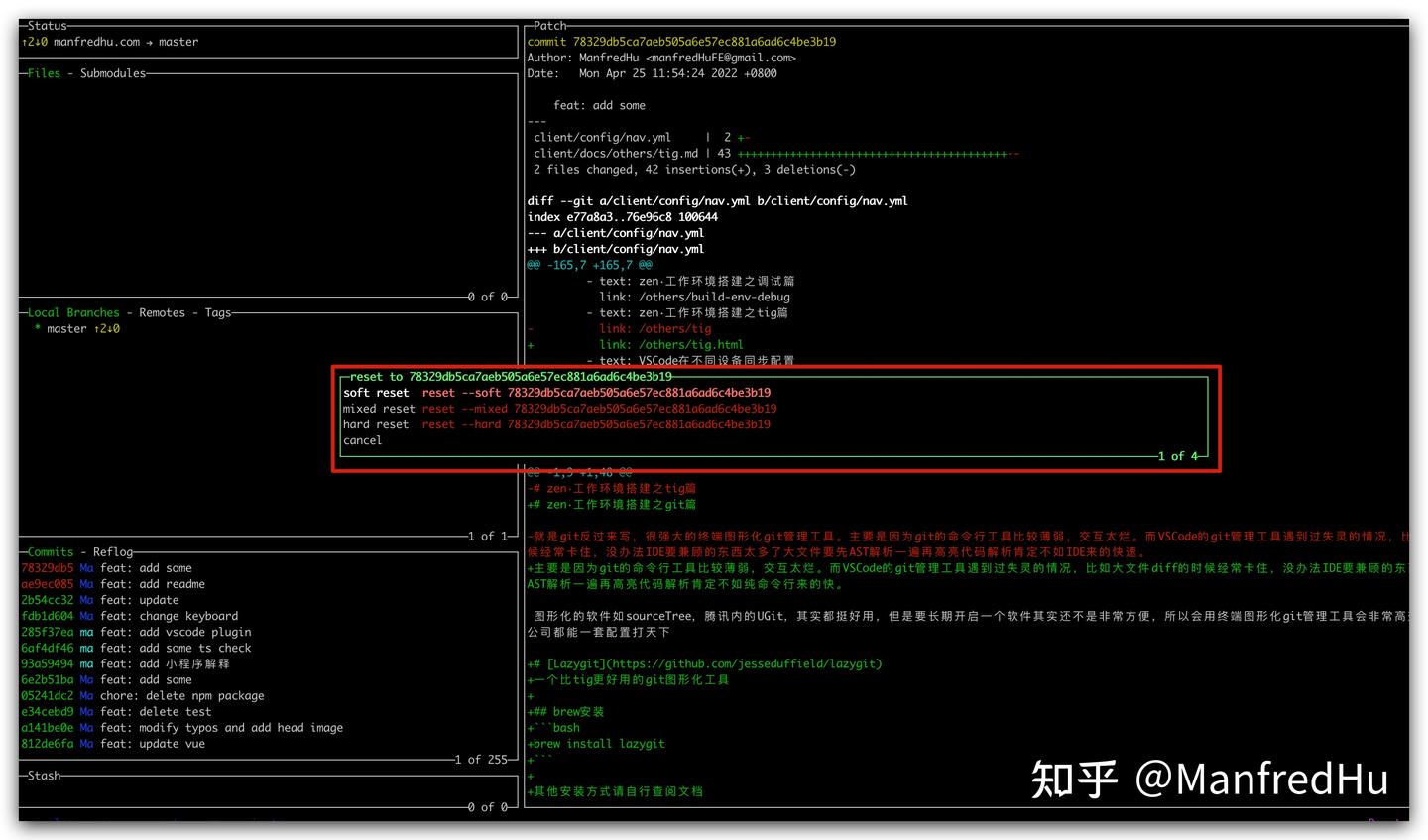Click the Author line in the Patch panel
The image size is (1428, 840).
coord(661,58)
